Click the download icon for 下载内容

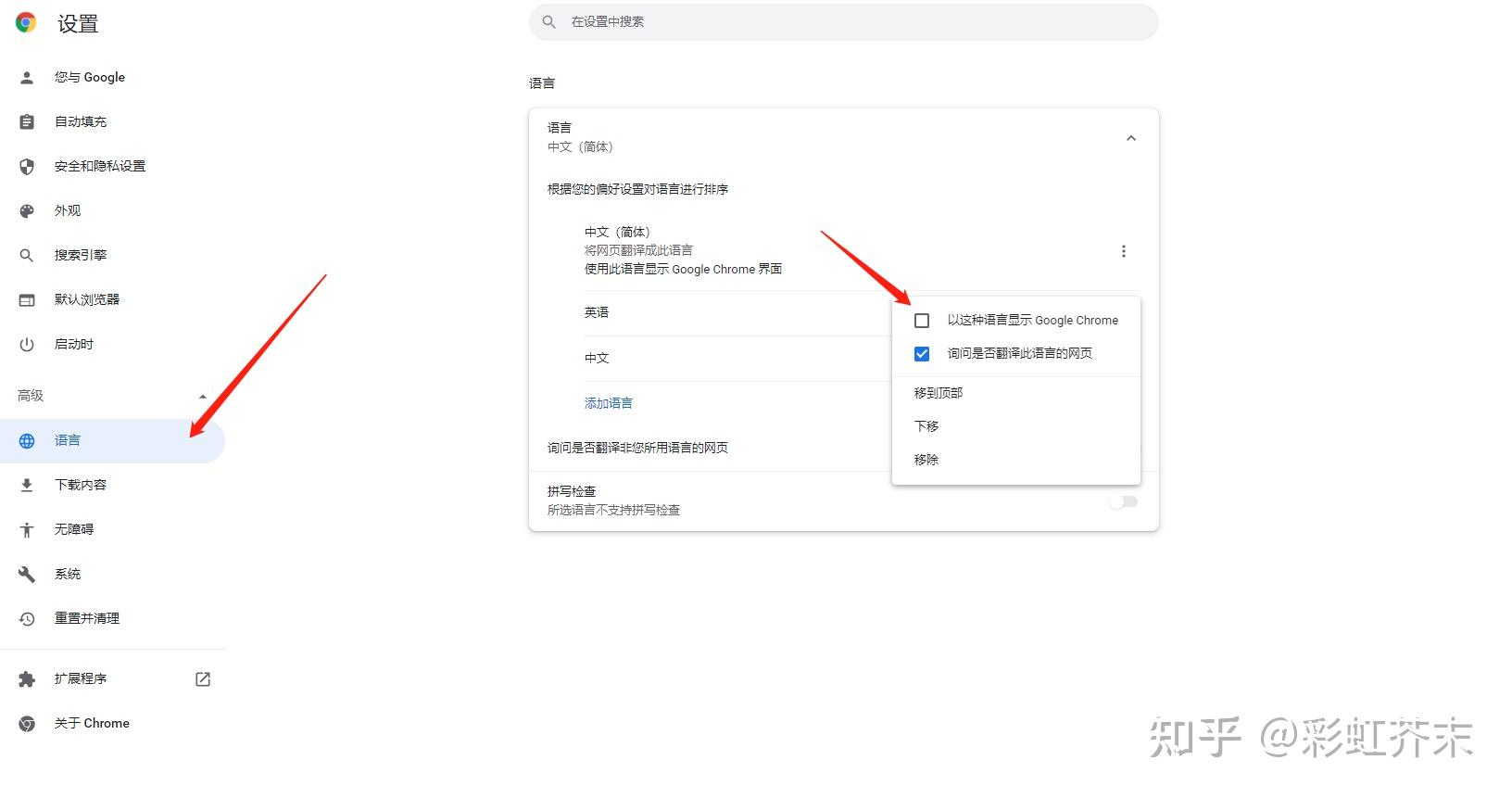pyautogui.click(x=27, y=486)
